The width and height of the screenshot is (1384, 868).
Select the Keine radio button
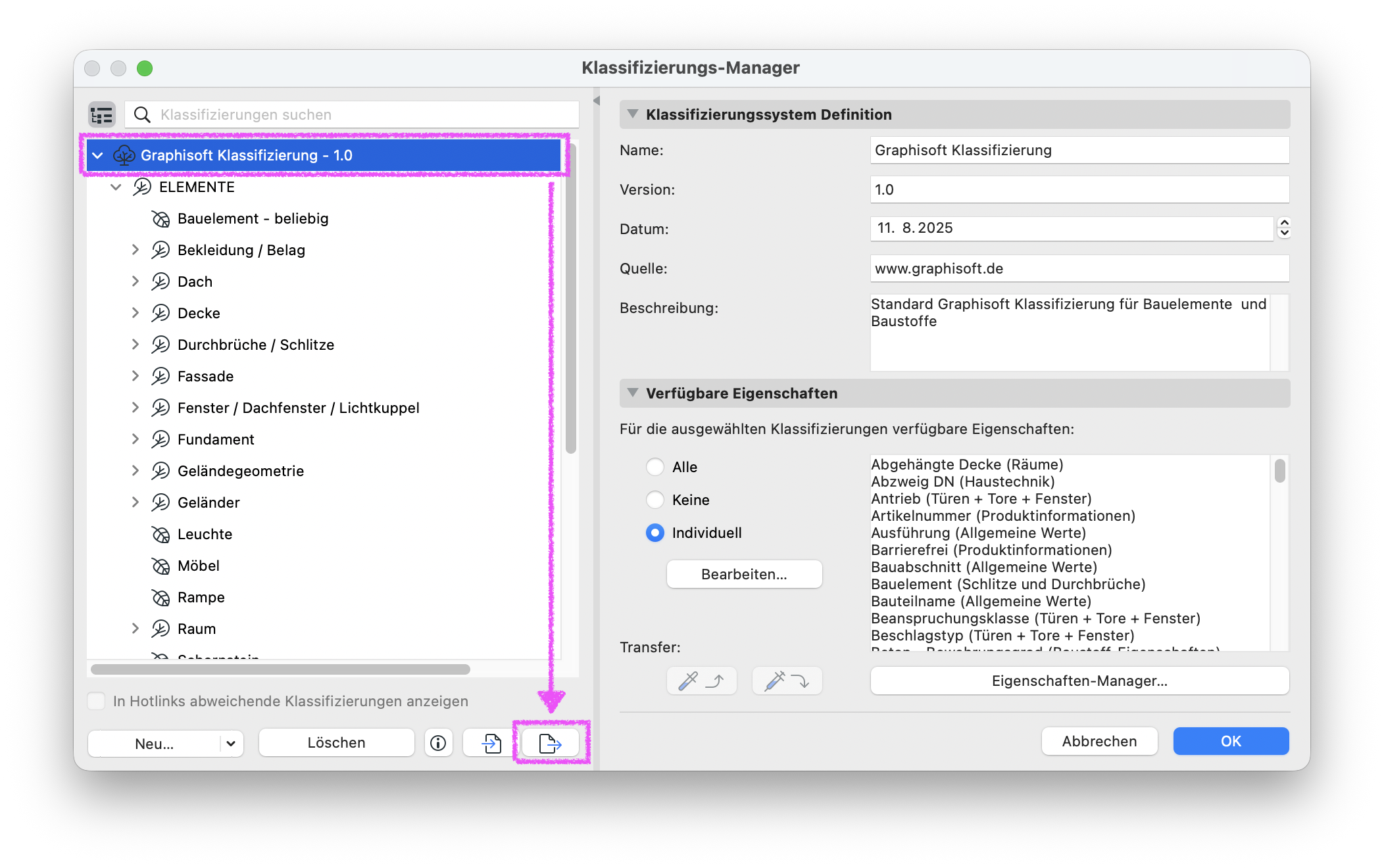(655, 500)
